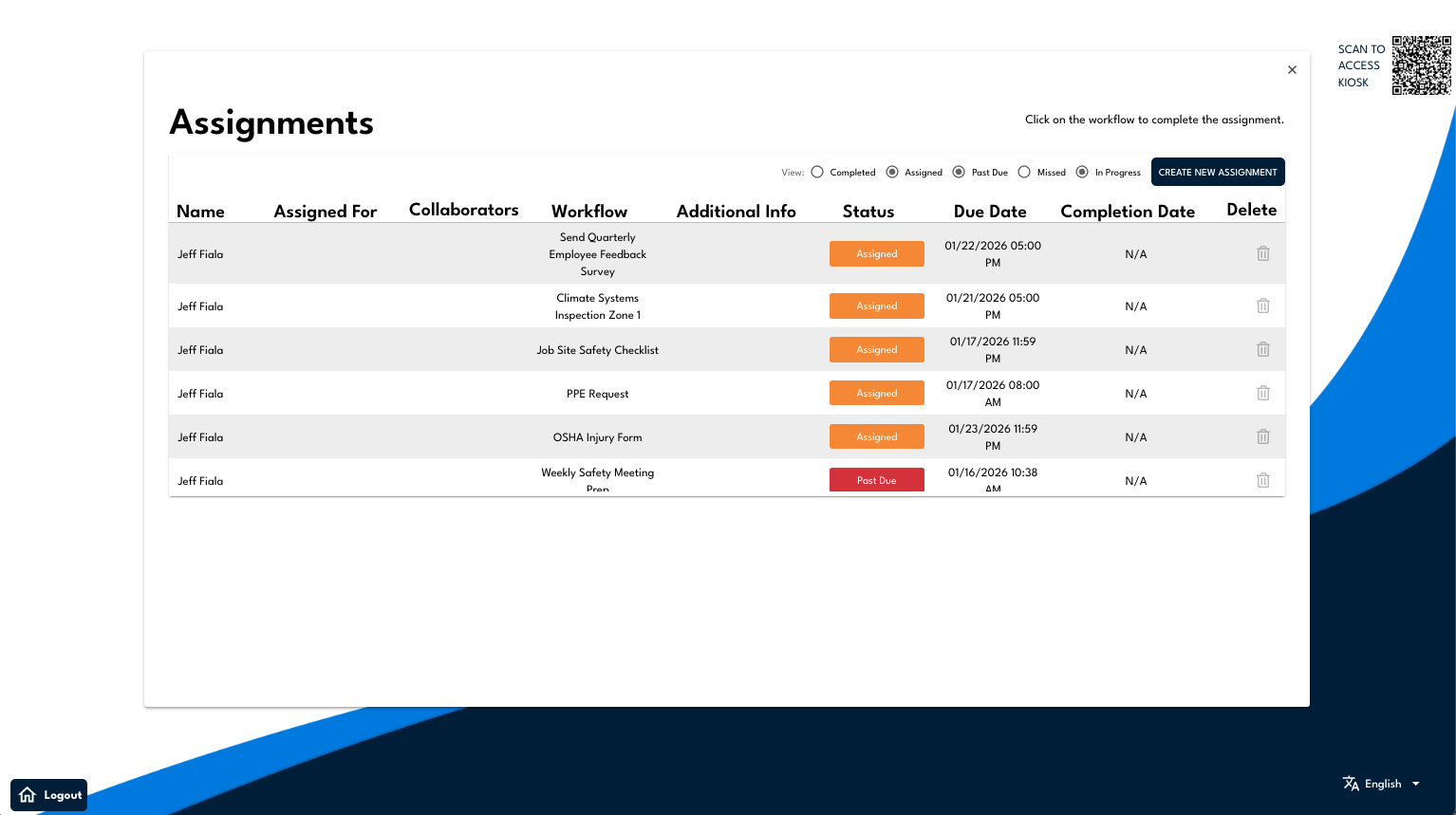The width and height of the screenshot is (1456, 815).
Task: Open the English language dropdown
Action: click(x=1382, y=784)
